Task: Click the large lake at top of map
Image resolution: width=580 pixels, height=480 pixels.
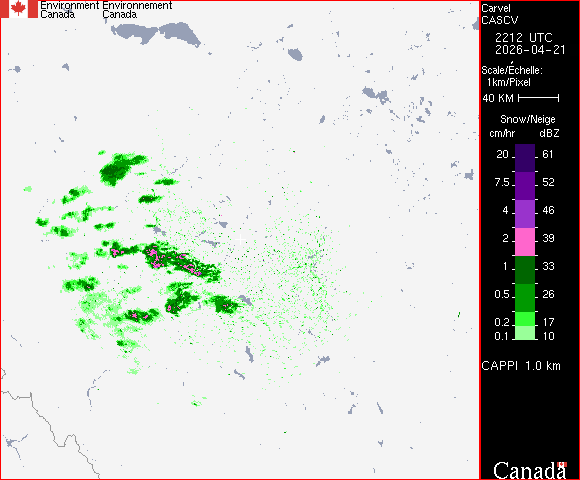Action: (155, 33)
